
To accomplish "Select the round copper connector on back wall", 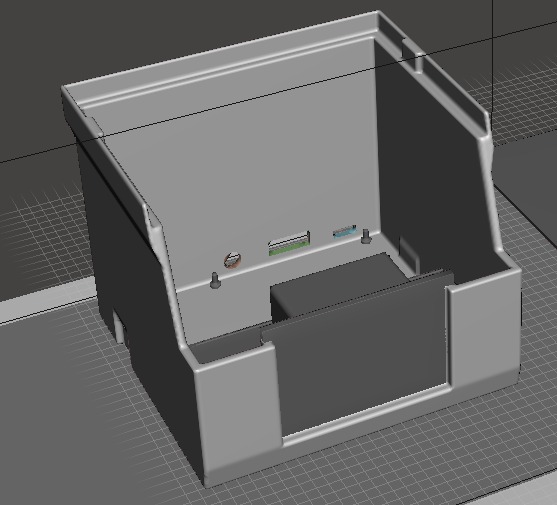I will [x=232, y=260].
